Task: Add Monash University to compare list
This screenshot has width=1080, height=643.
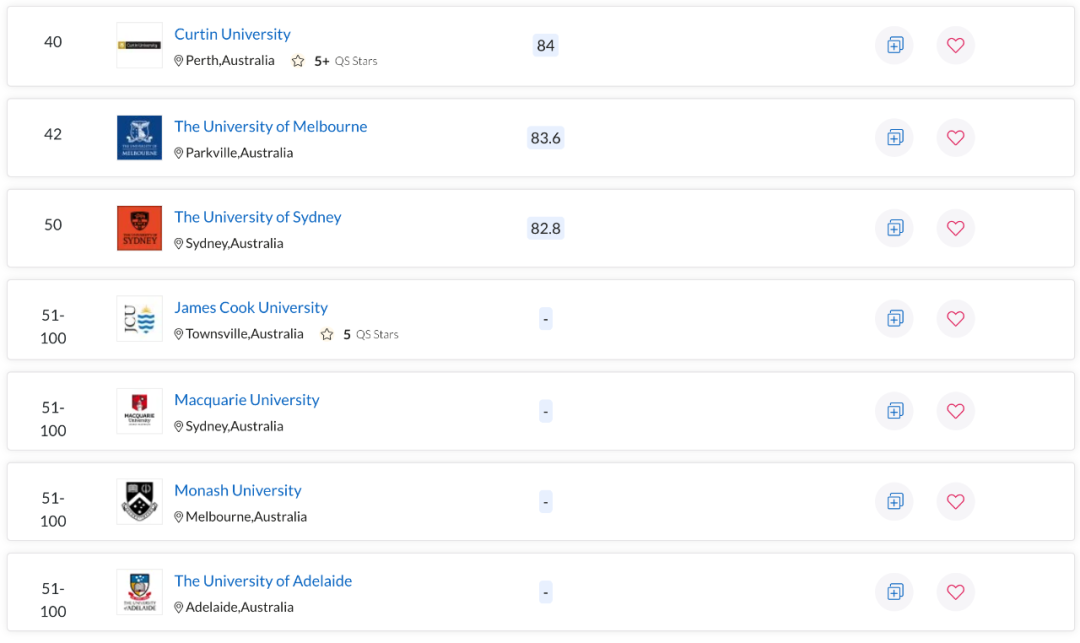Action: [x=894, y=501]
